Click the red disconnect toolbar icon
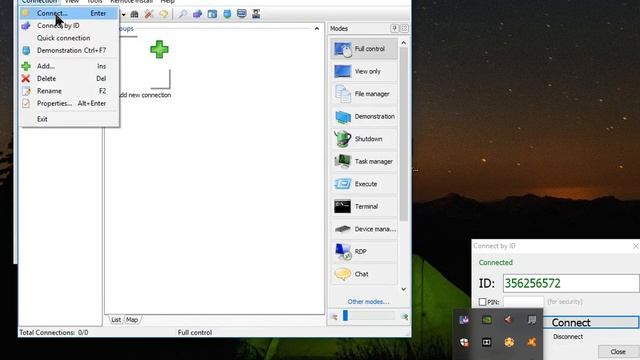This screenshot has width=640, height=360. [149, 14]
